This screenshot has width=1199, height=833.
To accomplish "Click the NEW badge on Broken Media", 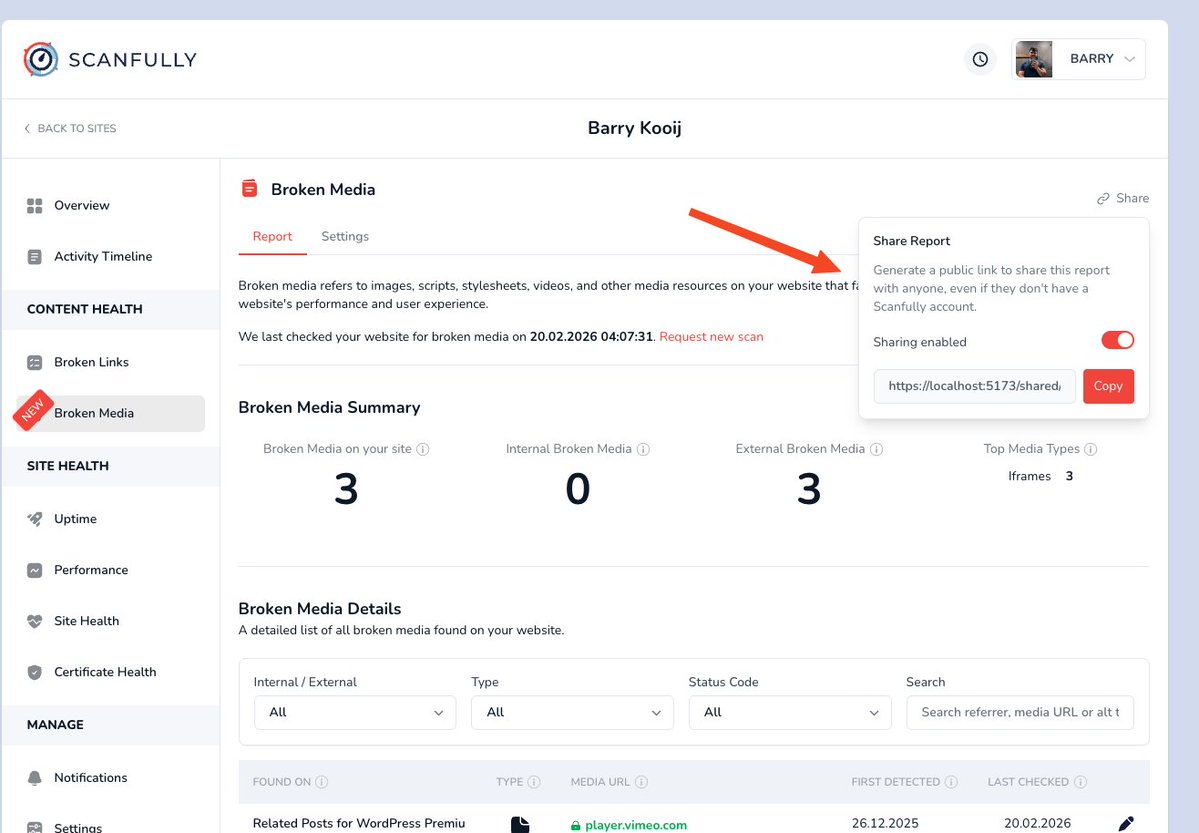I will tap(33, 411).
